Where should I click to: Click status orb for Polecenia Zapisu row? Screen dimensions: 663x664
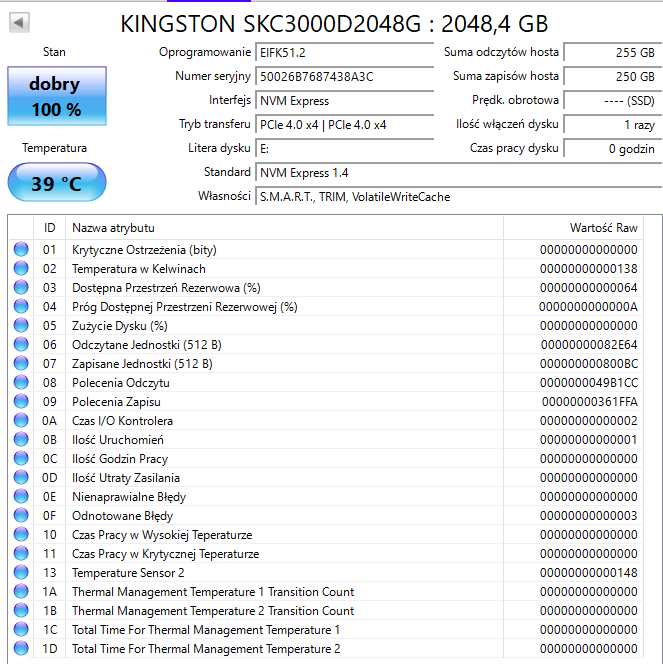(x=21, y=401)
